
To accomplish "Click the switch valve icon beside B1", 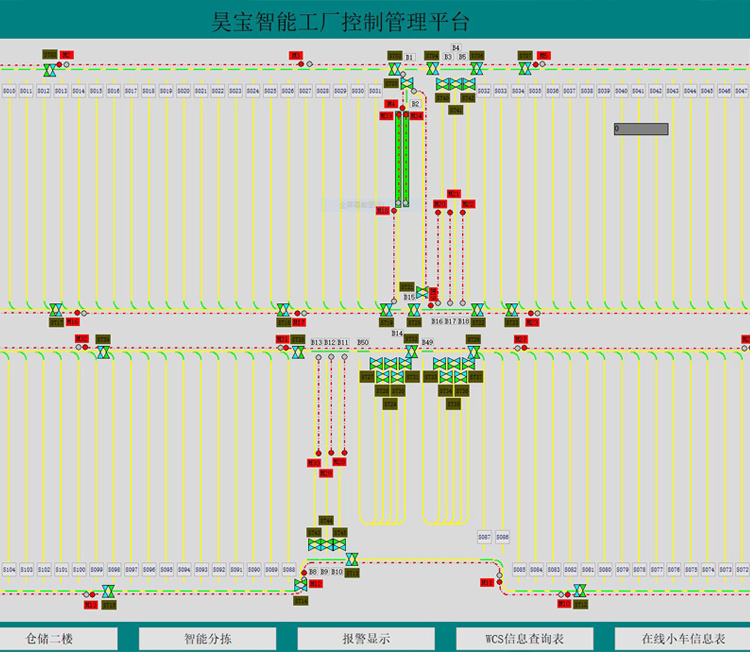I will [394, 69].
